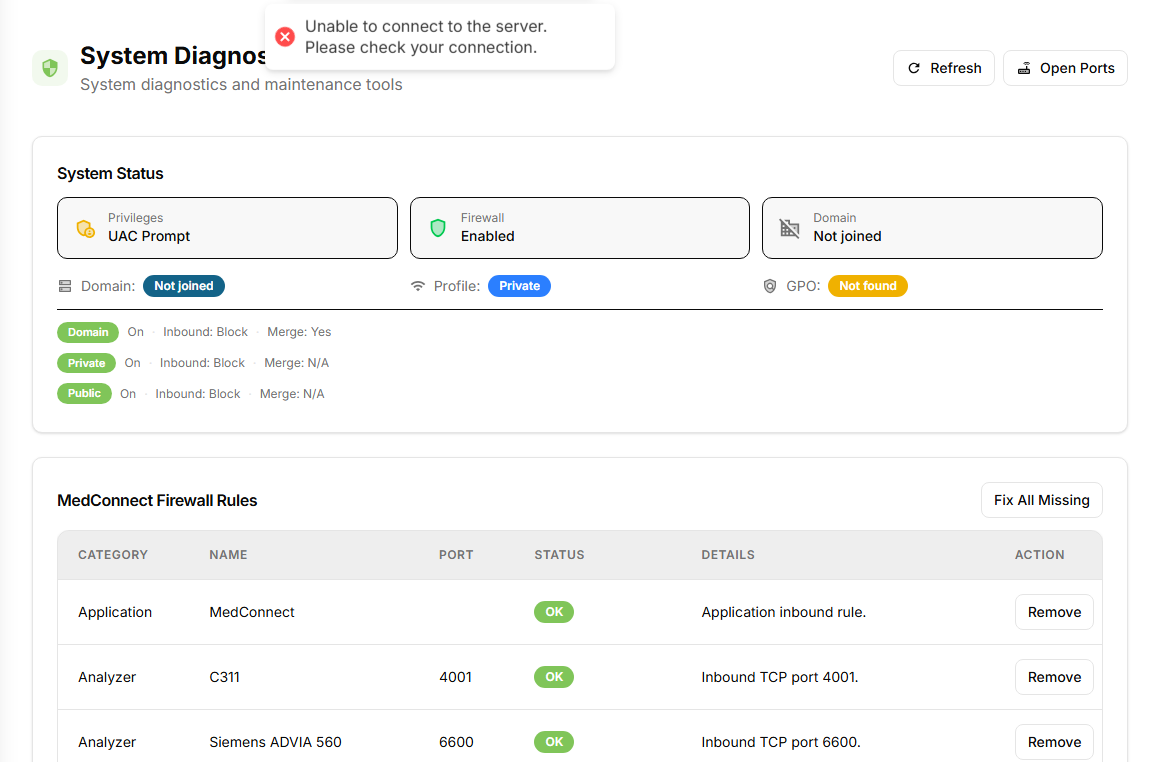
Task: Click the green Firewall shield icon
Action: [438, 228]
